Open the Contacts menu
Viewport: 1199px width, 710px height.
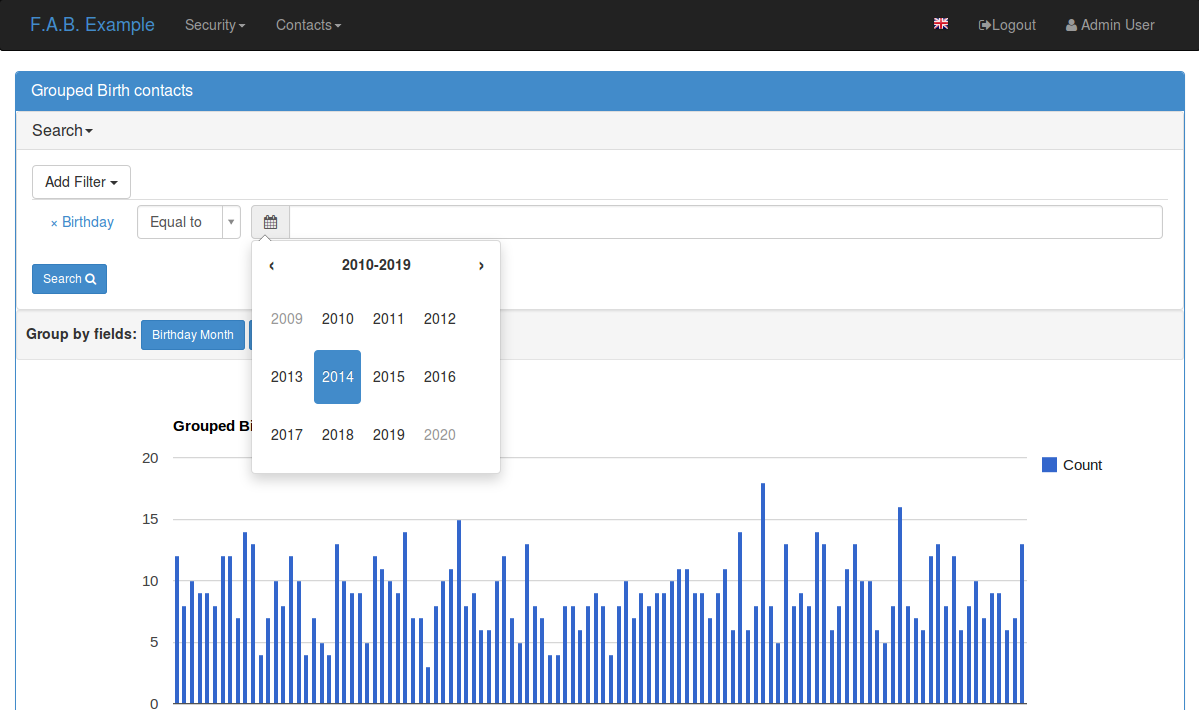tap(308, 25)
